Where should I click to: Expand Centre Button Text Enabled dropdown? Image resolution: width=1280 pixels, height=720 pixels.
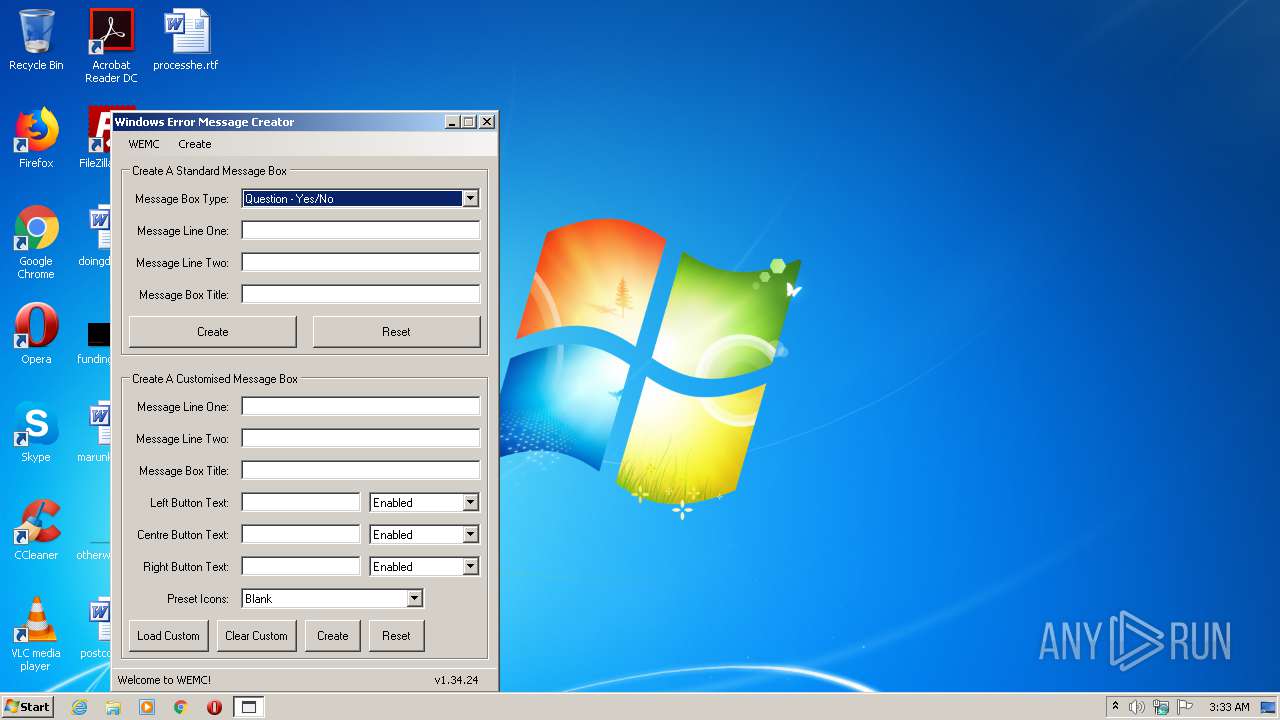(470, 535)
